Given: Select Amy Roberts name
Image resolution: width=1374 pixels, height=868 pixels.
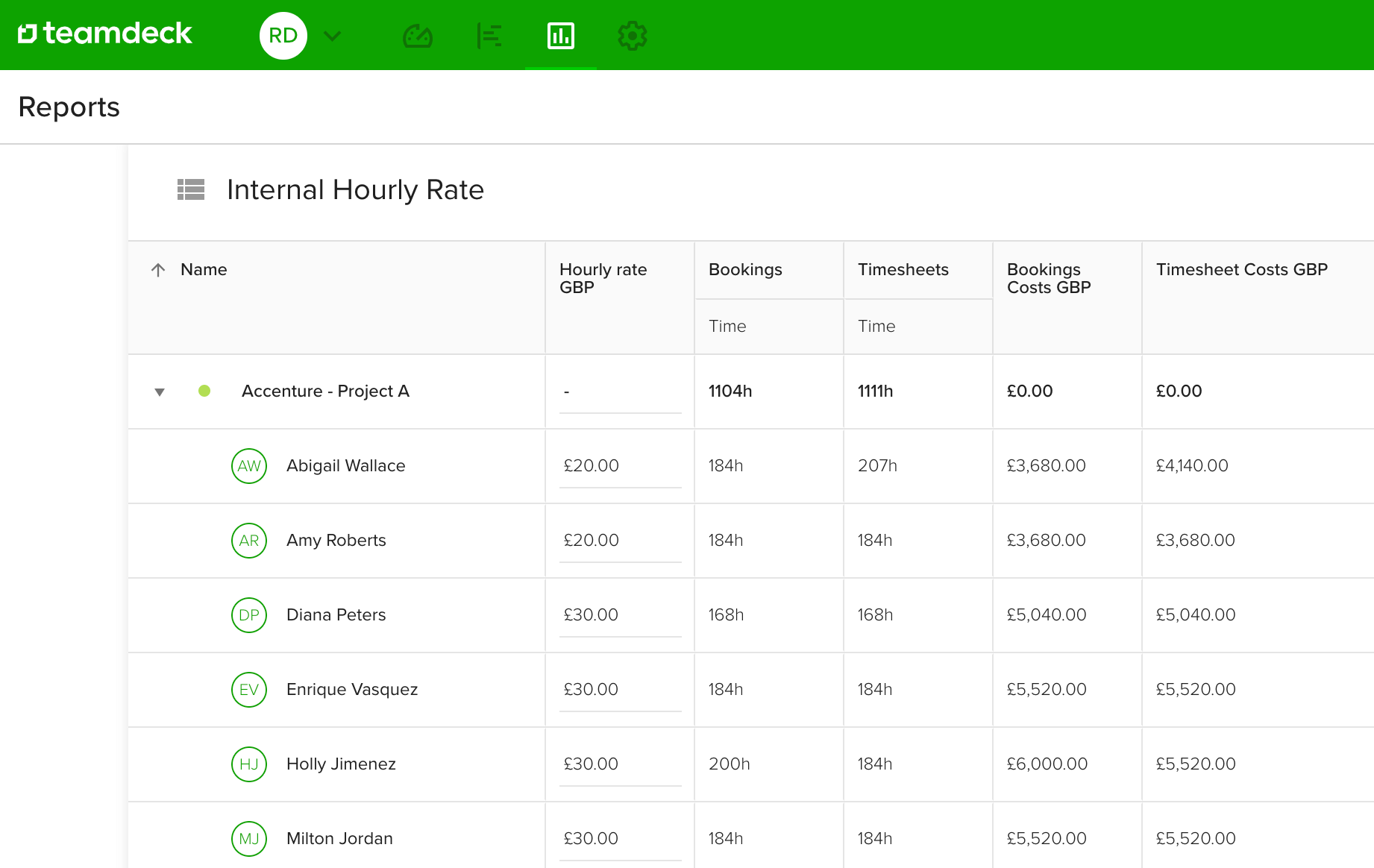Looking at the screenshot, I should [336, 540].
